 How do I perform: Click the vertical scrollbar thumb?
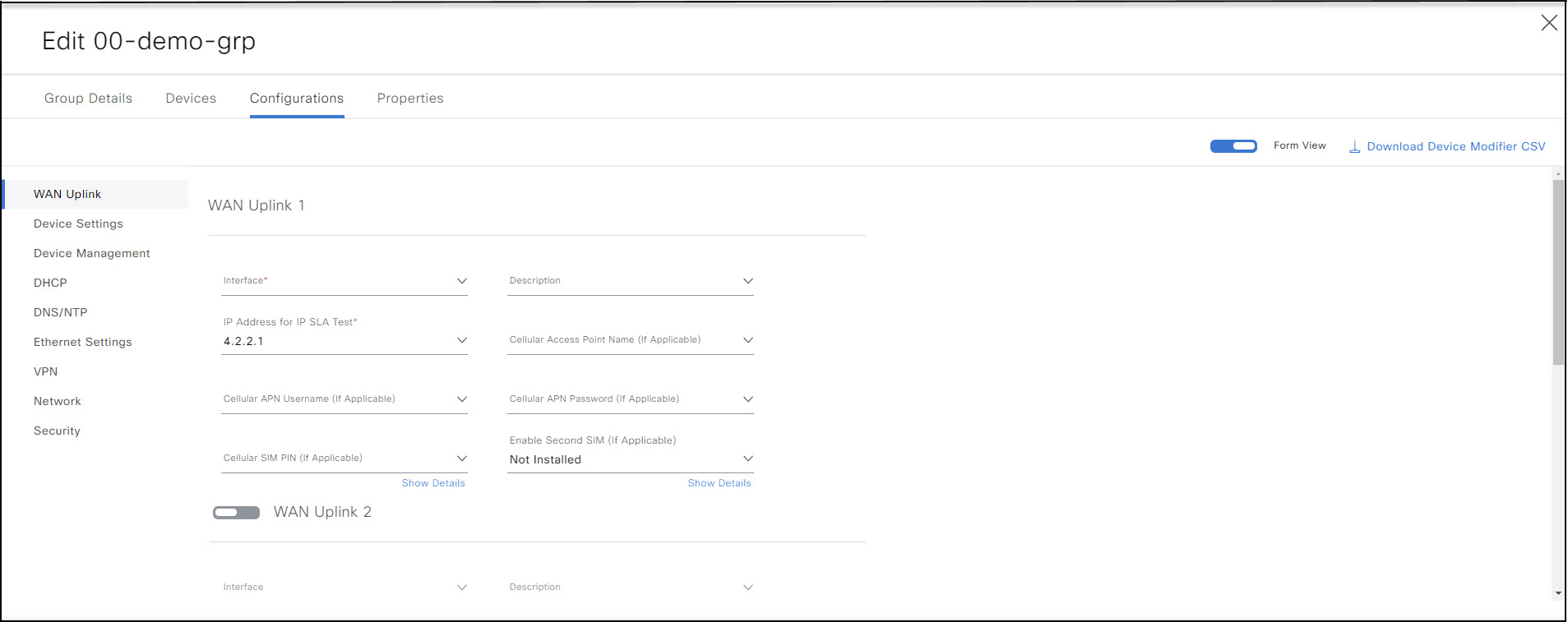1558,272
